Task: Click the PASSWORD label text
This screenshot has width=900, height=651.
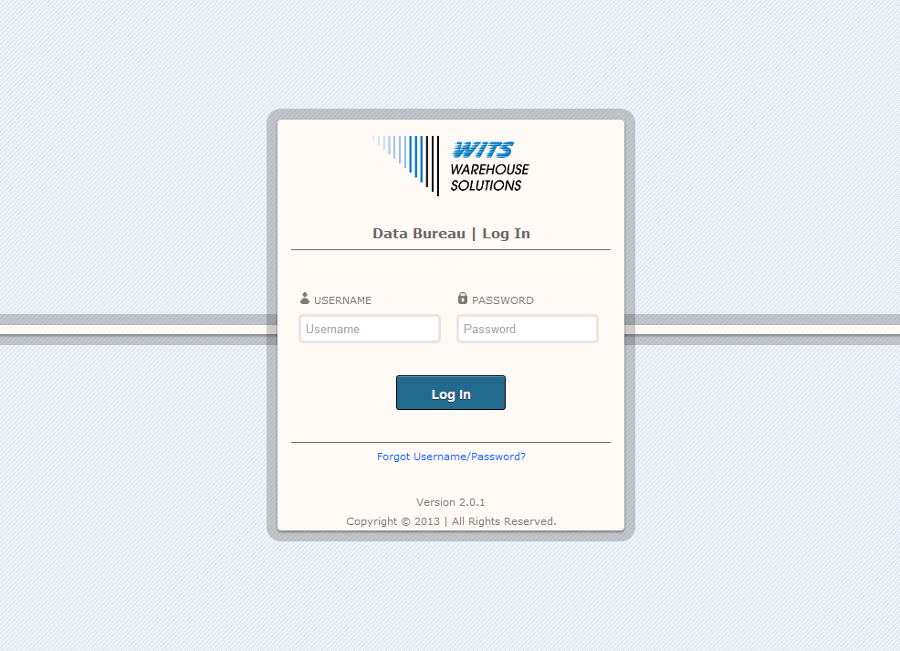Action: 503,300
